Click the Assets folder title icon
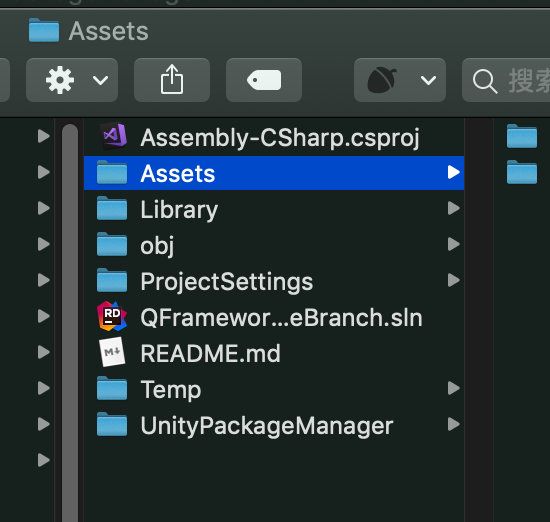The height and width of the screenshot is (522, 550). (x=44, y=30)
